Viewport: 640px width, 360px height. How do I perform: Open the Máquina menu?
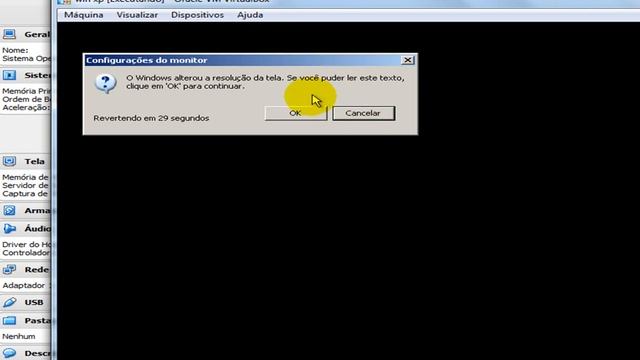pyautogui.click(x=84, y=15)
